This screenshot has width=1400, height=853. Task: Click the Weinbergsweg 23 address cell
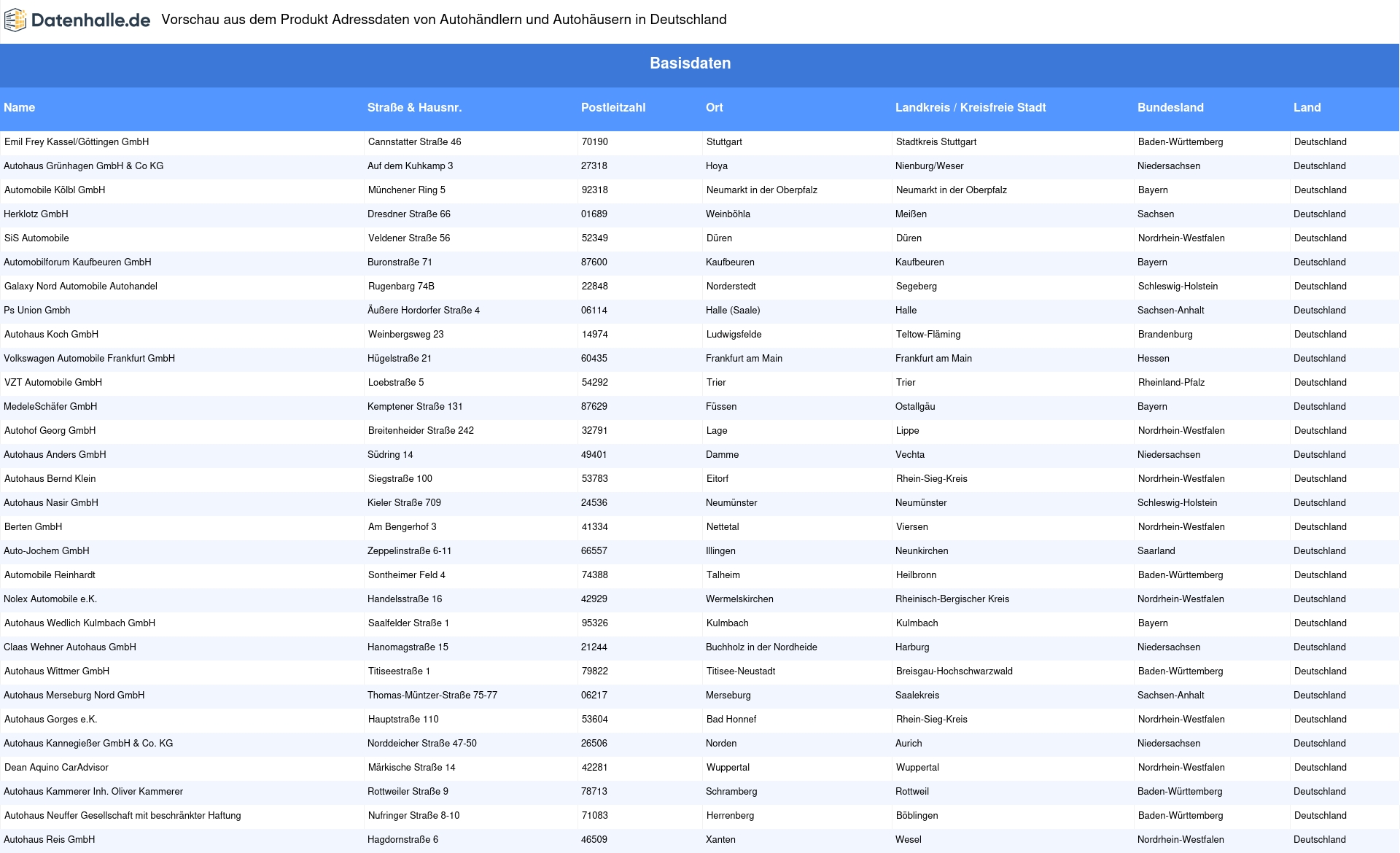(x=406, y=335)
